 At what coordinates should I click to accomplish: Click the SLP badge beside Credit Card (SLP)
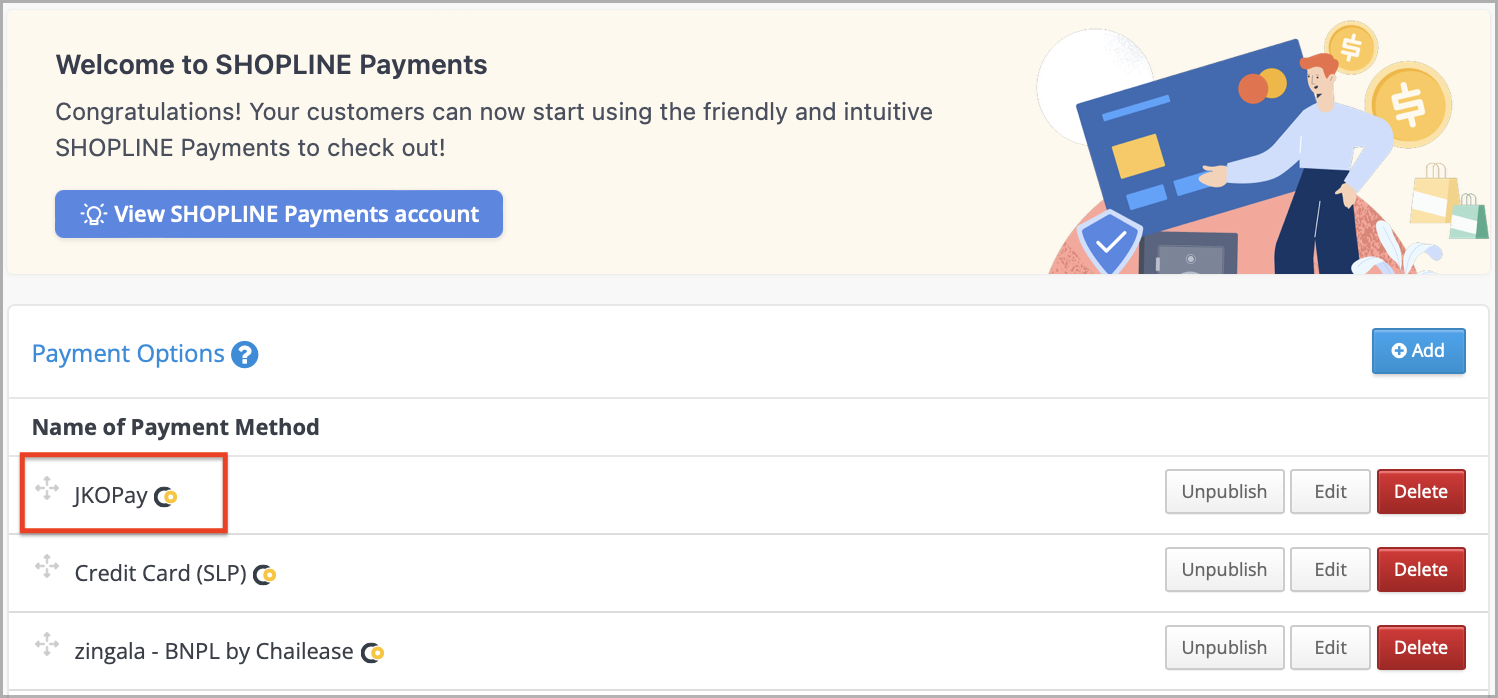coord(265,574)
